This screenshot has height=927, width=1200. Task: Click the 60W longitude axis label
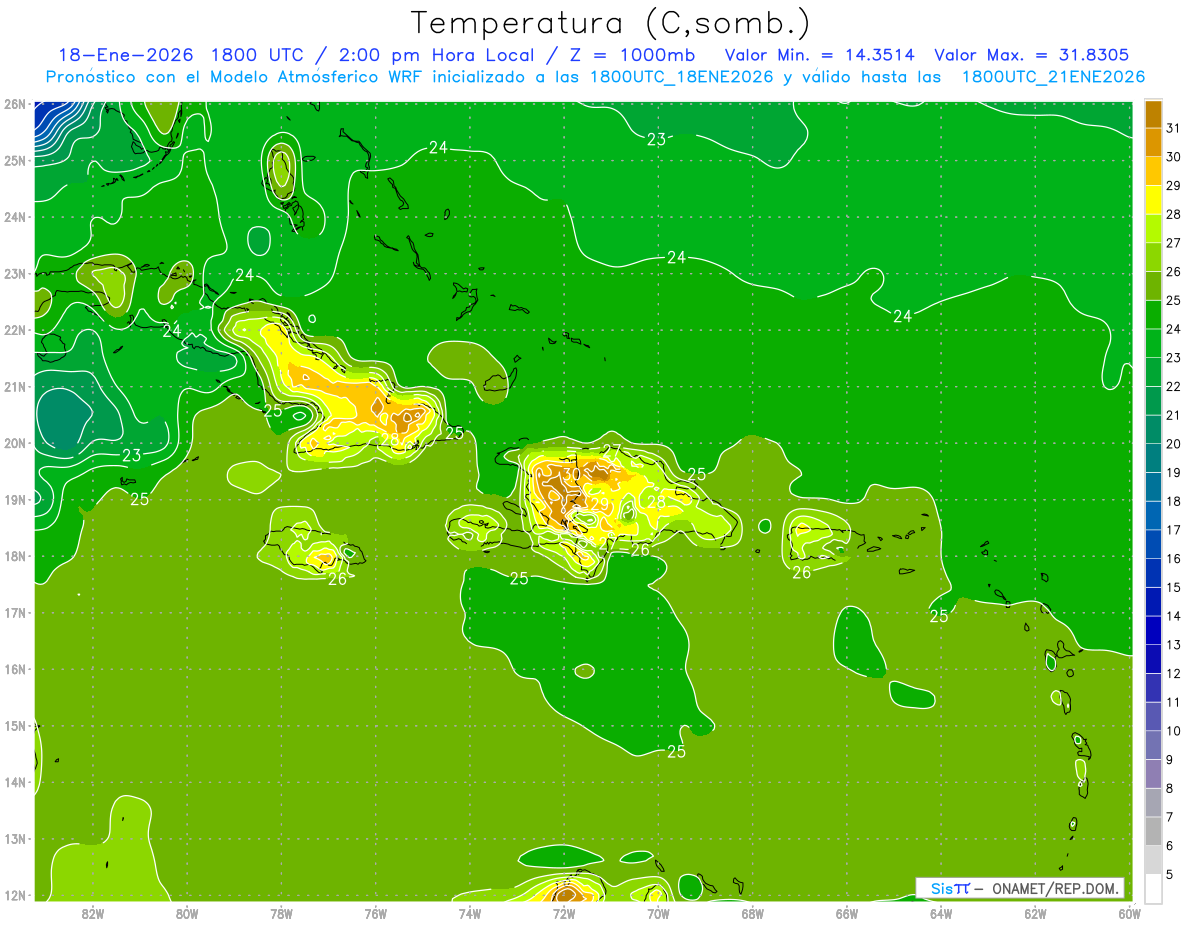click(x=1130, y=913)
